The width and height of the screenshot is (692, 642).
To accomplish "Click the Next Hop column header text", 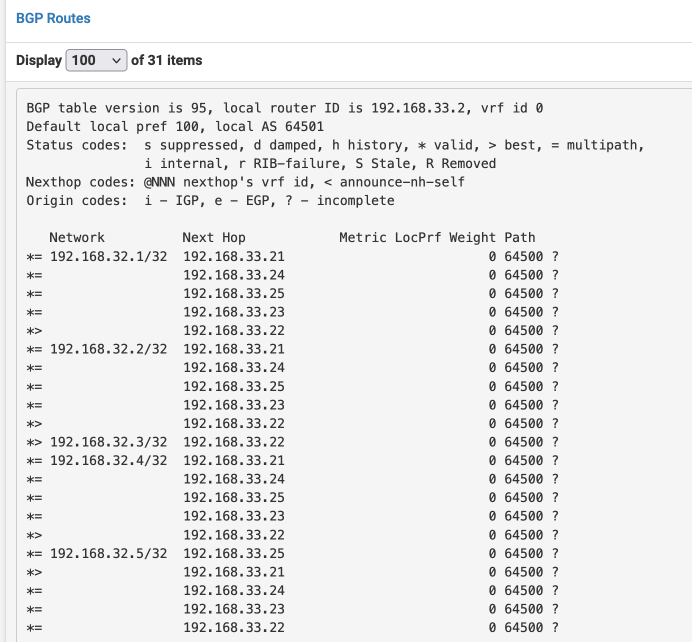I will (x=214, y=237).
